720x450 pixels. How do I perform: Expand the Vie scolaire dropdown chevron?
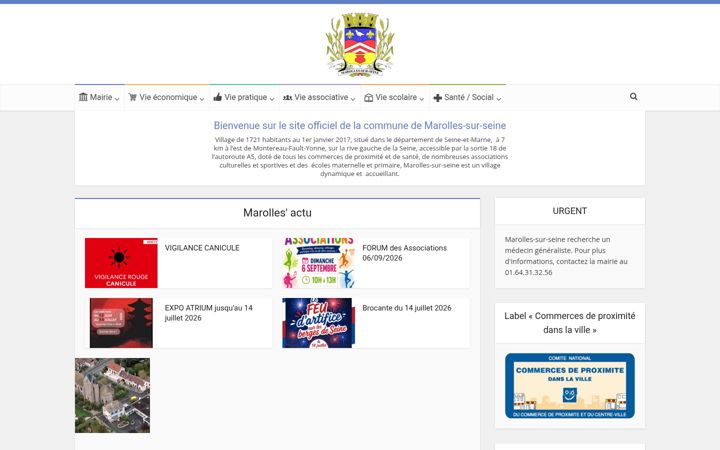click(422, 99)
